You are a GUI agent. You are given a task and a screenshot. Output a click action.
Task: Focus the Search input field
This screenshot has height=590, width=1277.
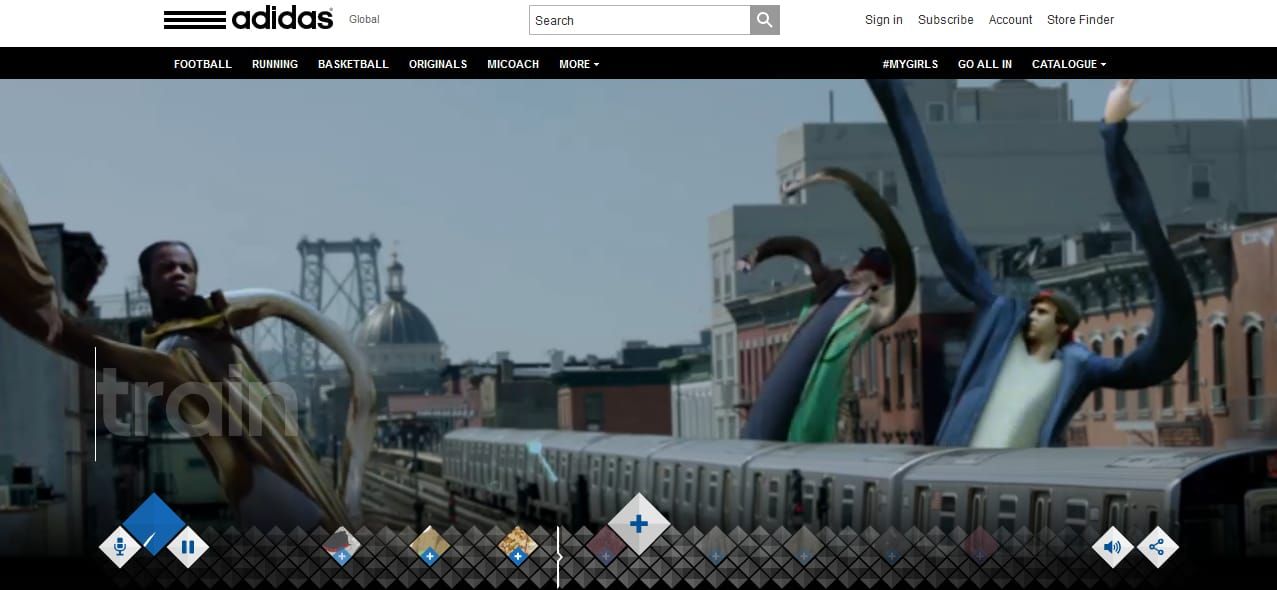640,20
